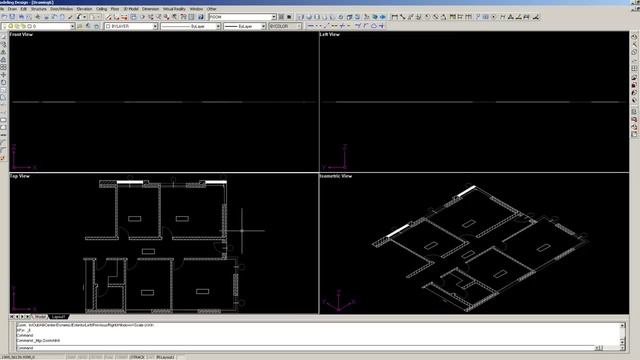
Task: Open the Dimension menu
Action: point(150,9)
